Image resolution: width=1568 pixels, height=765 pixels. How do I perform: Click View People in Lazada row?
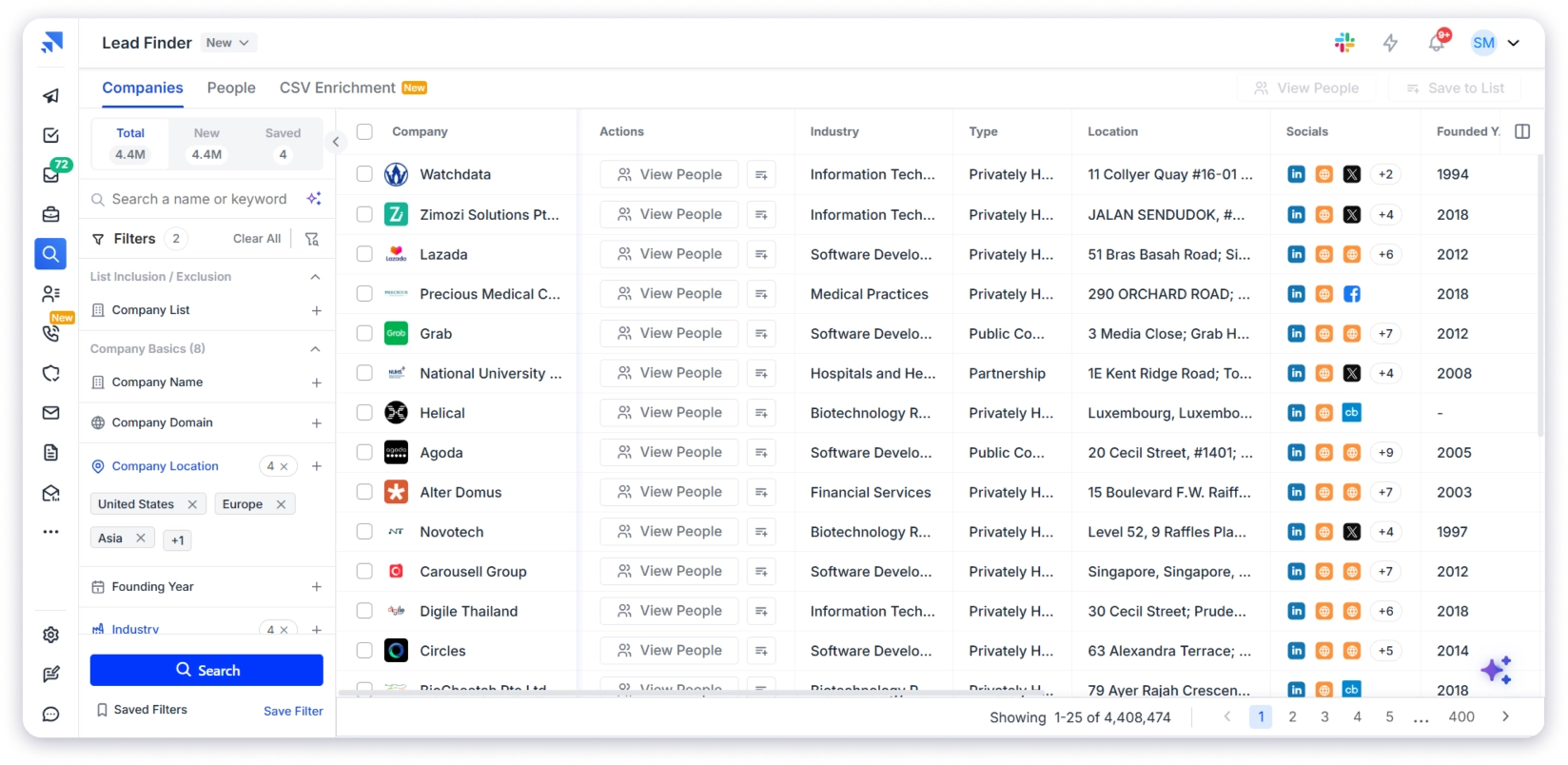click(669, 254)
